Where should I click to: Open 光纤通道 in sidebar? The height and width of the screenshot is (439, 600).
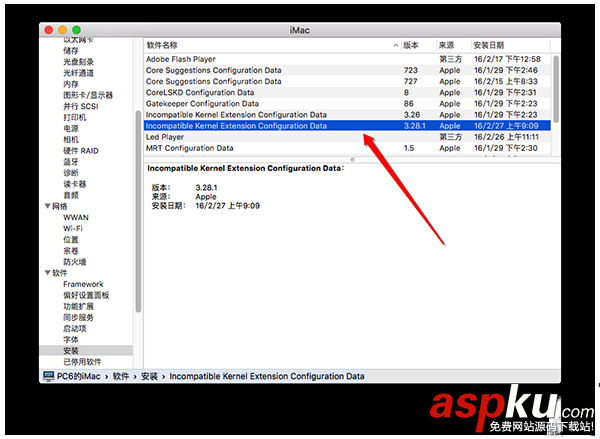click(78, 73)
